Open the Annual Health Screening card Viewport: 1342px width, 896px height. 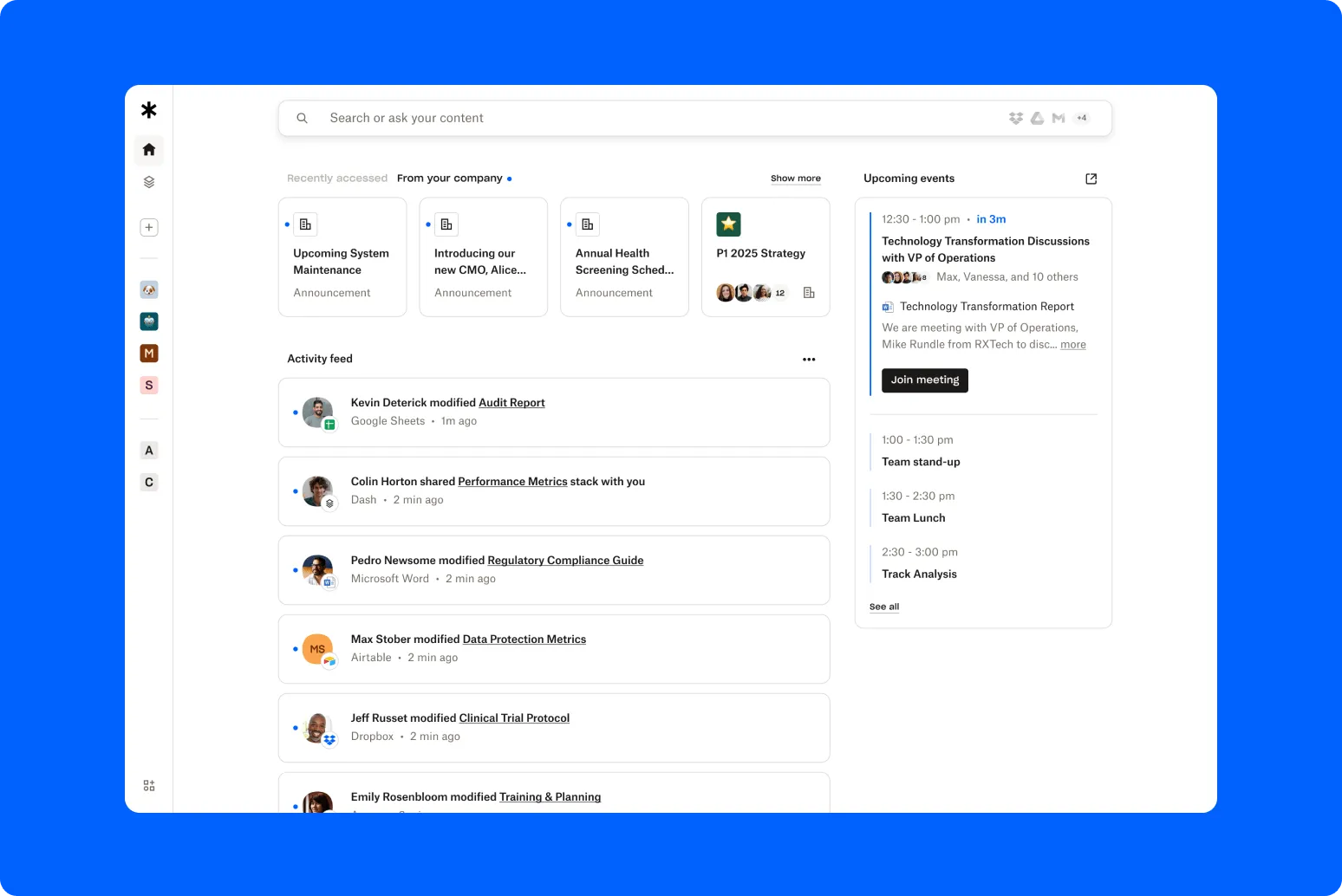(625, 257)
